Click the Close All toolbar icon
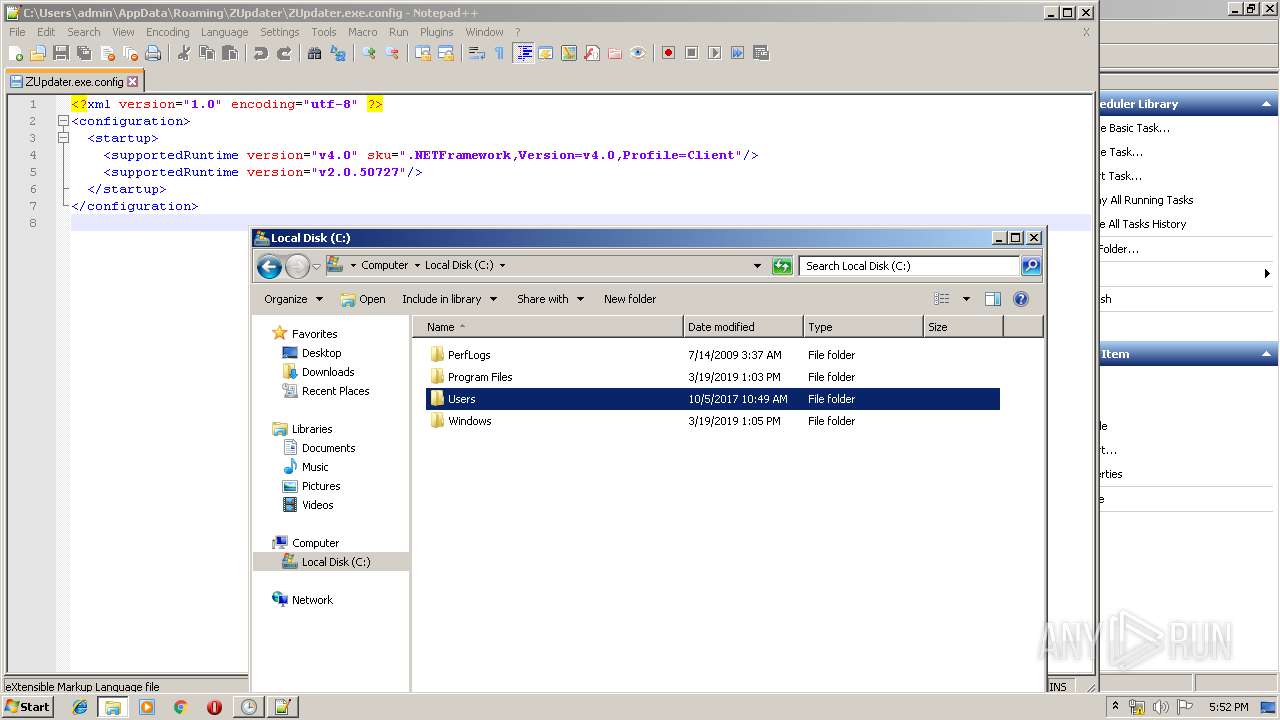The height and width of the screenshot is (720, 1280). pyautogui.click(x=130, y=53)
